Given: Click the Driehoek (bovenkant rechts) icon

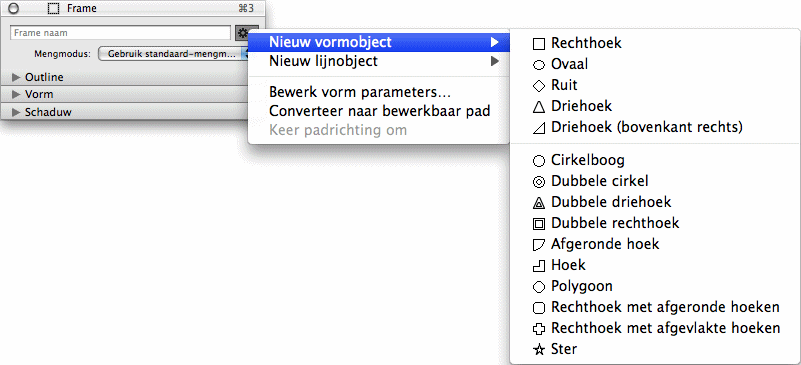Looking at the screenshot, I should click(538, 128).
